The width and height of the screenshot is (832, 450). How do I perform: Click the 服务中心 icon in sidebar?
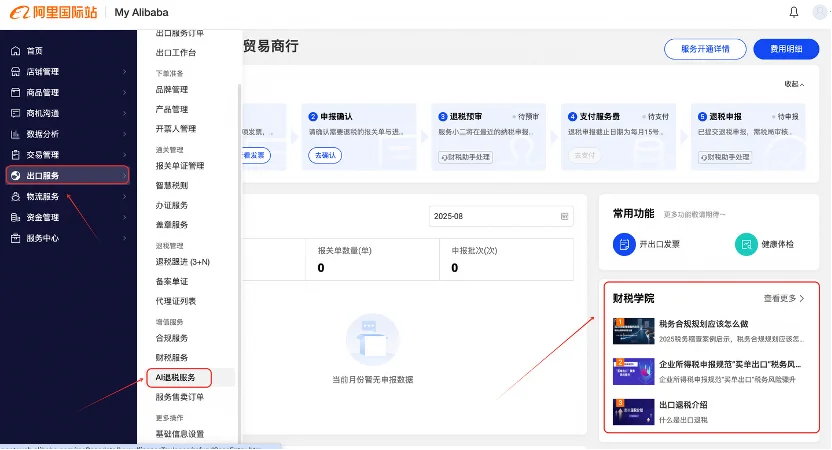click(x=15, y=238)
